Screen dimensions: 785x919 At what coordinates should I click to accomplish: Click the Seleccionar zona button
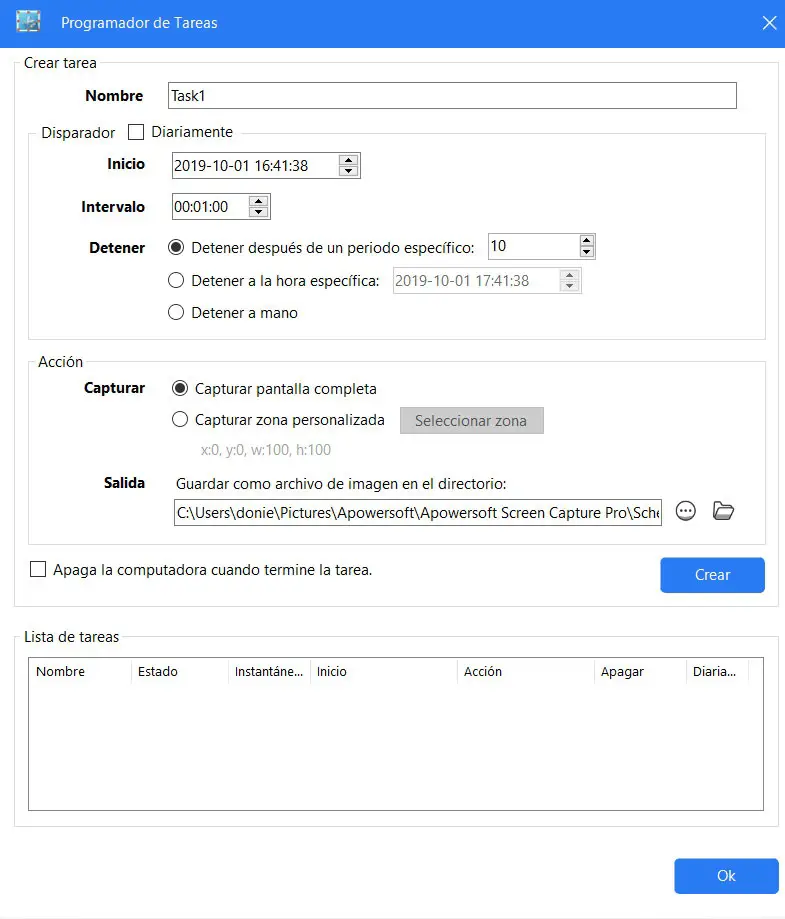tap(471, 421)
